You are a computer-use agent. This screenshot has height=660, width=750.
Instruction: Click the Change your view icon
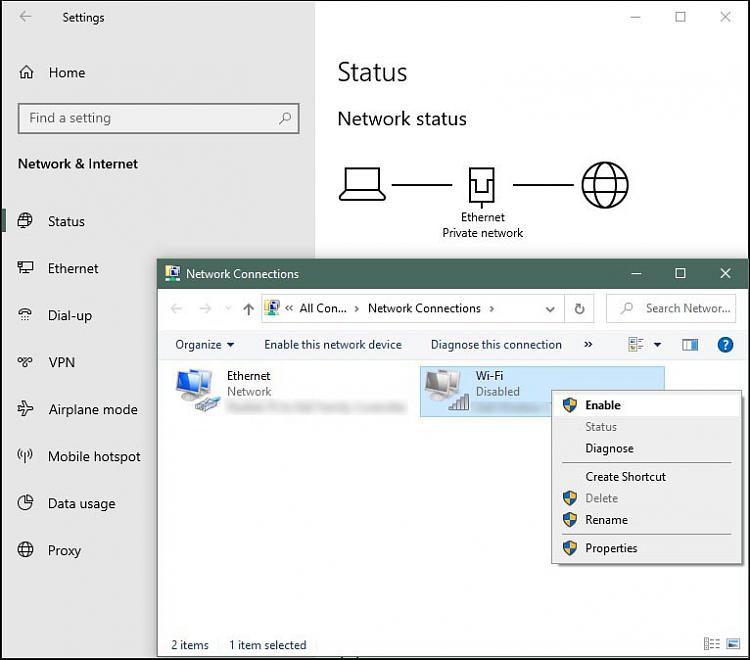click(636, 344)
